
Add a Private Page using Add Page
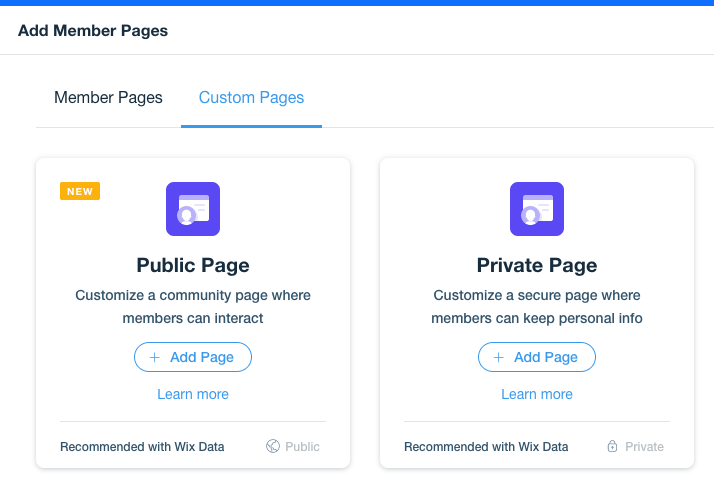pos(537,357)
